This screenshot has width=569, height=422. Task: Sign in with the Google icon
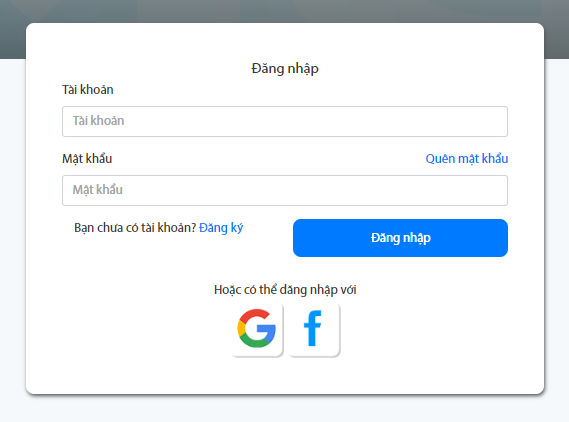pos(257,329)
